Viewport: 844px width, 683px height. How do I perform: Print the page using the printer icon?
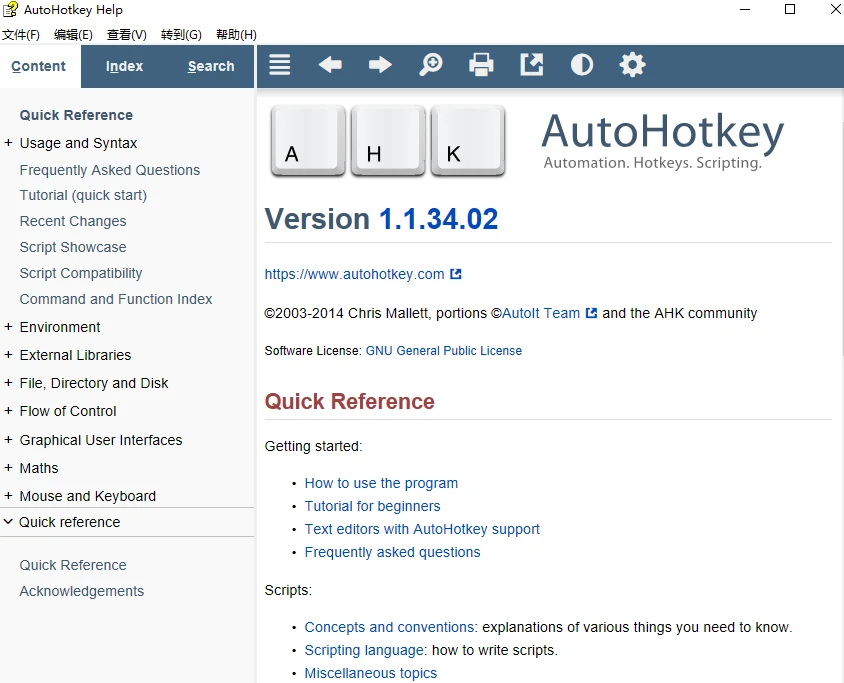tap(481, 66)
